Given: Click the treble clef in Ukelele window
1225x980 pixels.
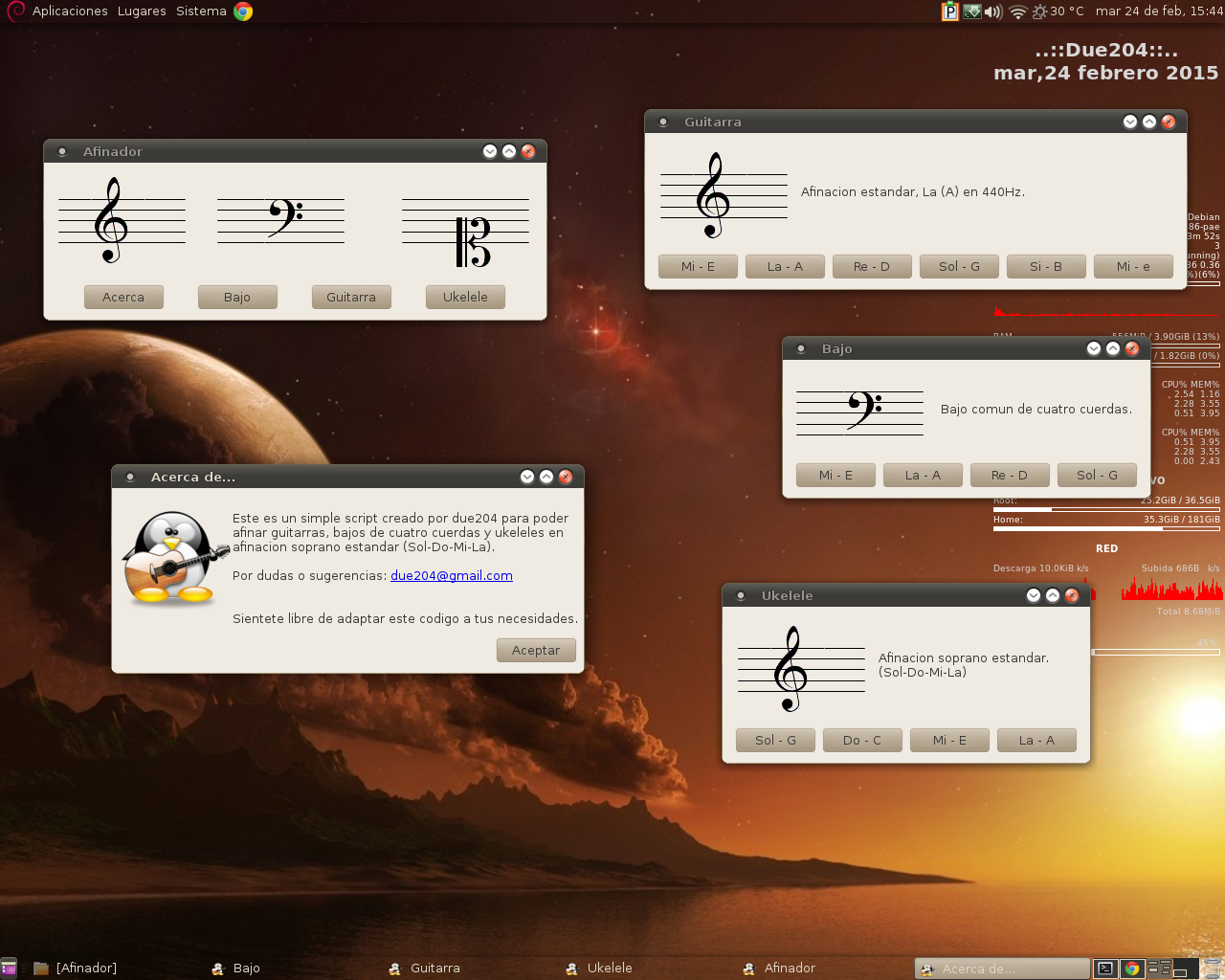Looking at the screenshot, I should click(x=801, y=669).
